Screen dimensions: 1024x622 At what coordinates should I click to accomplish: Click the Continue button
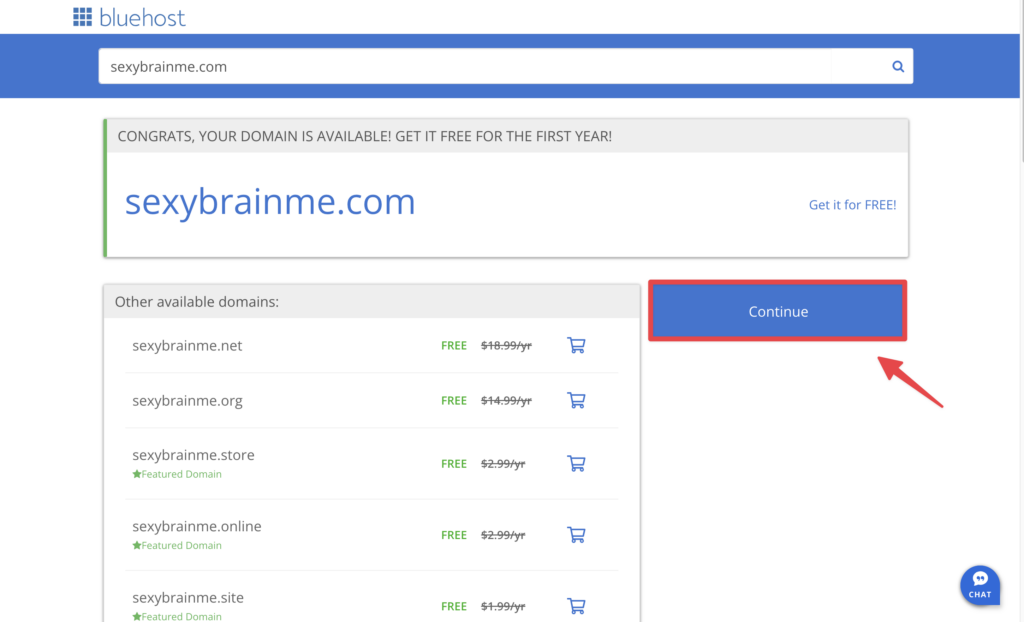pos(778,311)
